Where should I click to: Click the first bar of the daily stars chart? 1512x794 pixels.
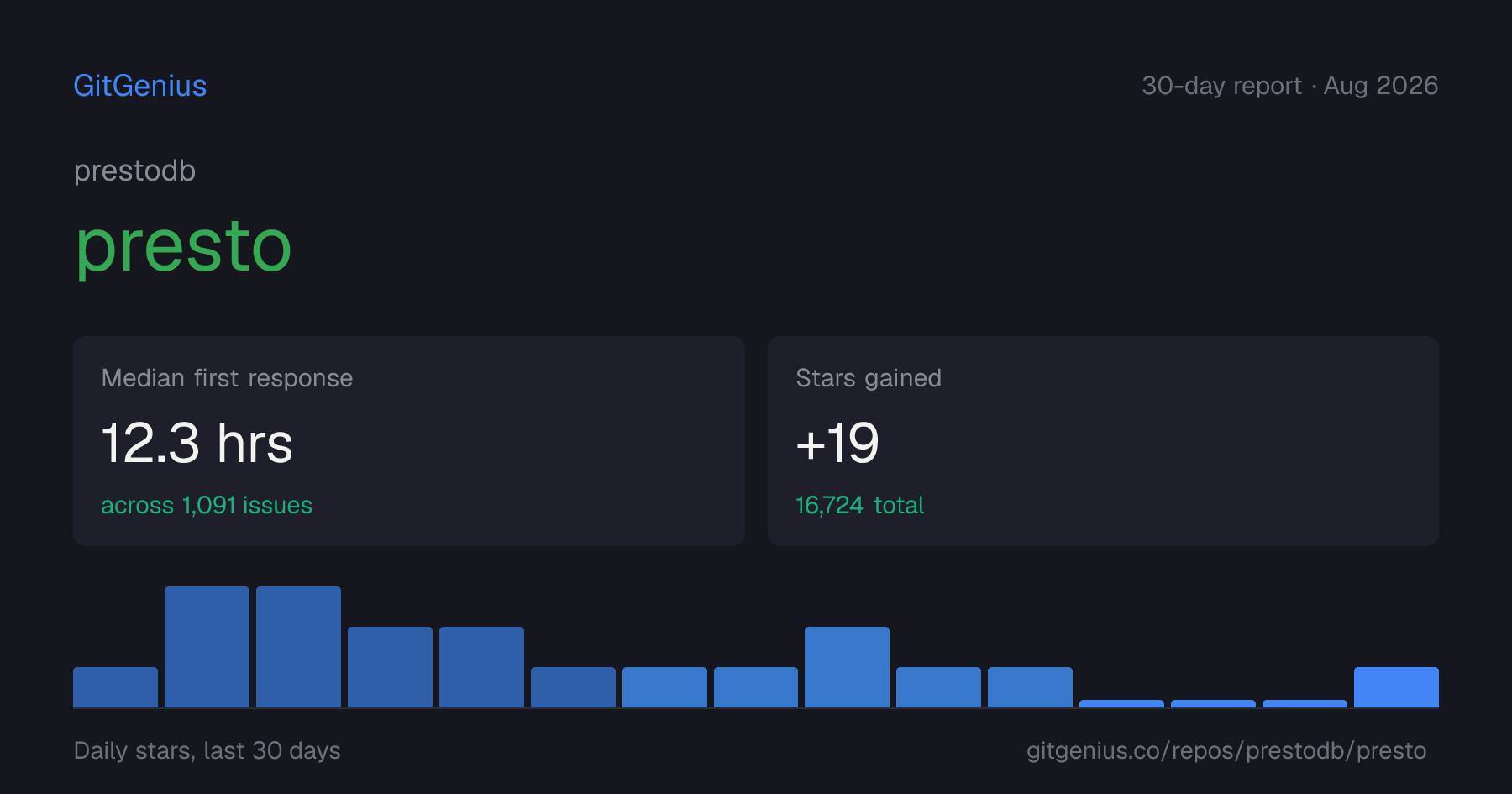[x=115, y=687]
